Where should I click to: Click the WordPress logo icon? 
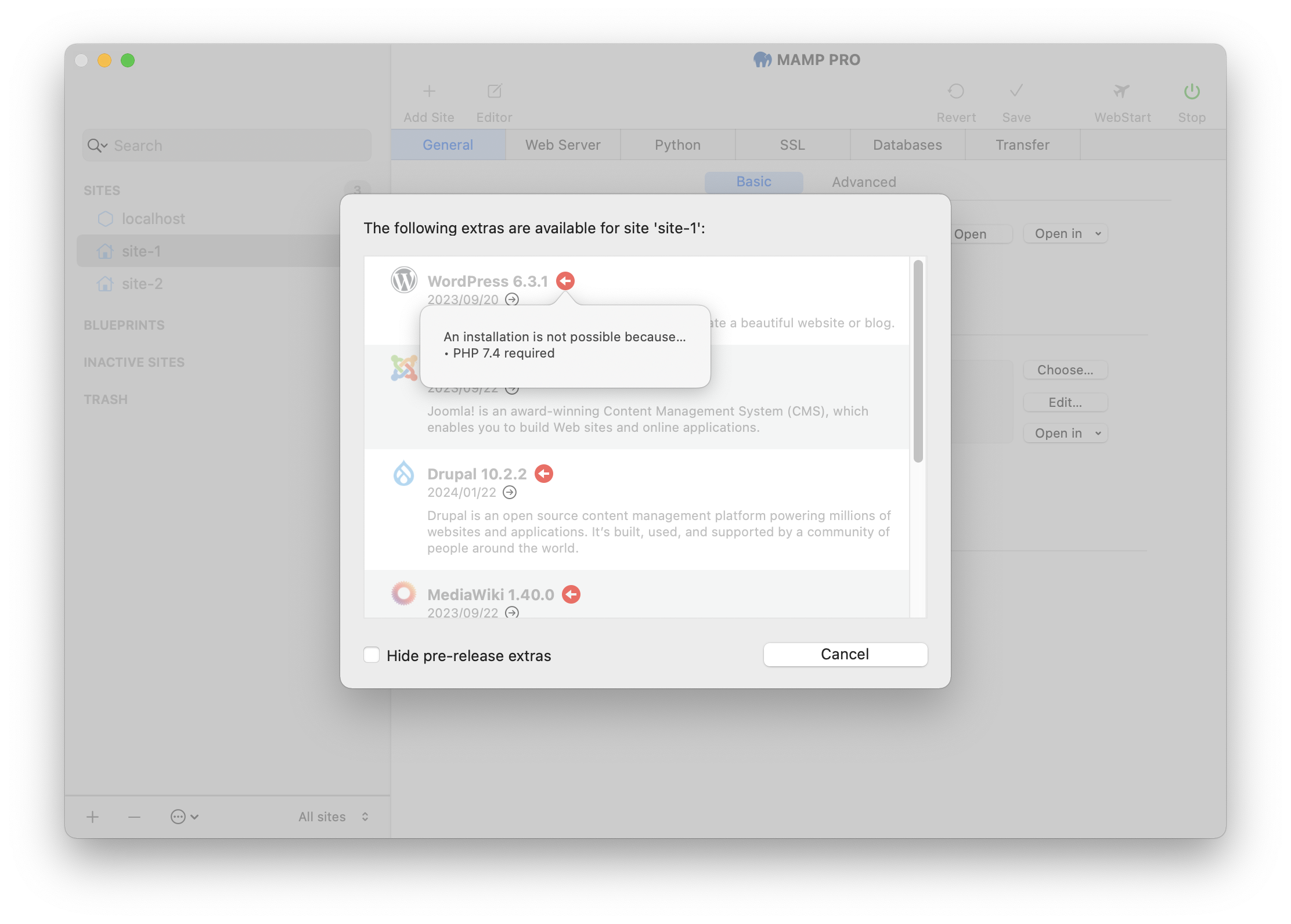(404, 280)
